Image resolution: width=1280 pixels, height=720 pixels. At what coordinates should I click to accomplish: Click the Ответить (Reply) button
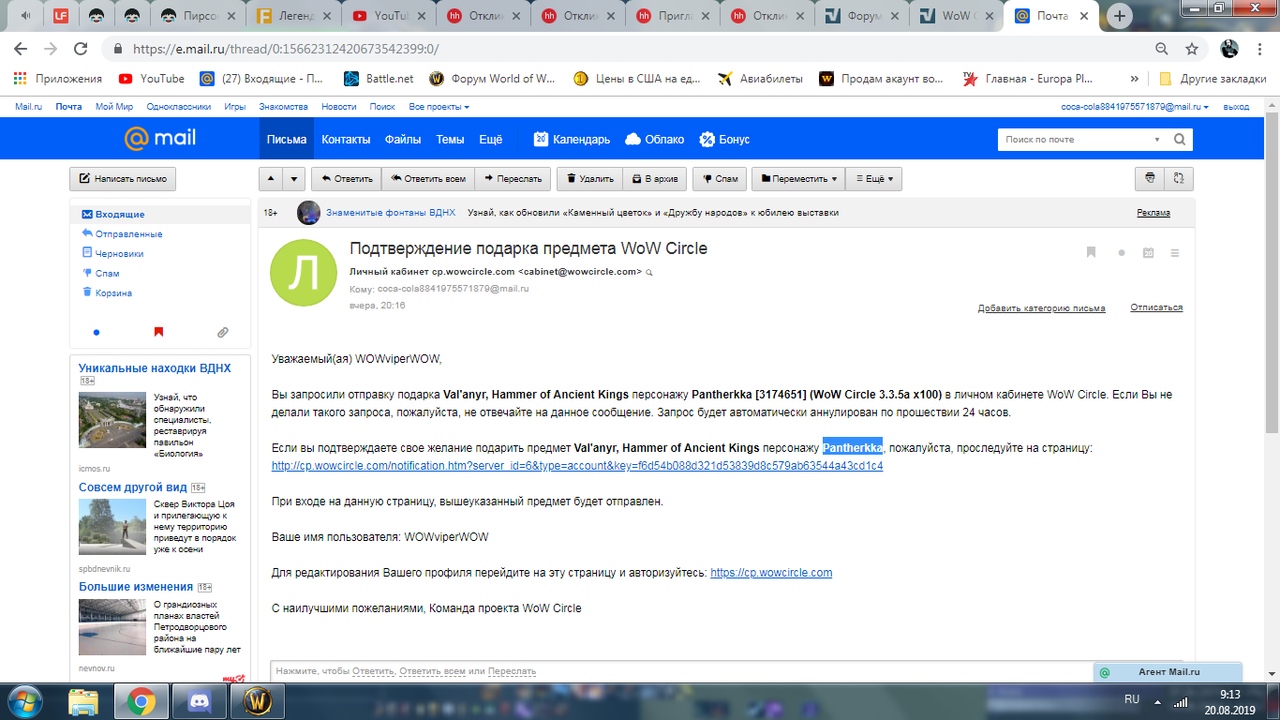pos(345,179)
